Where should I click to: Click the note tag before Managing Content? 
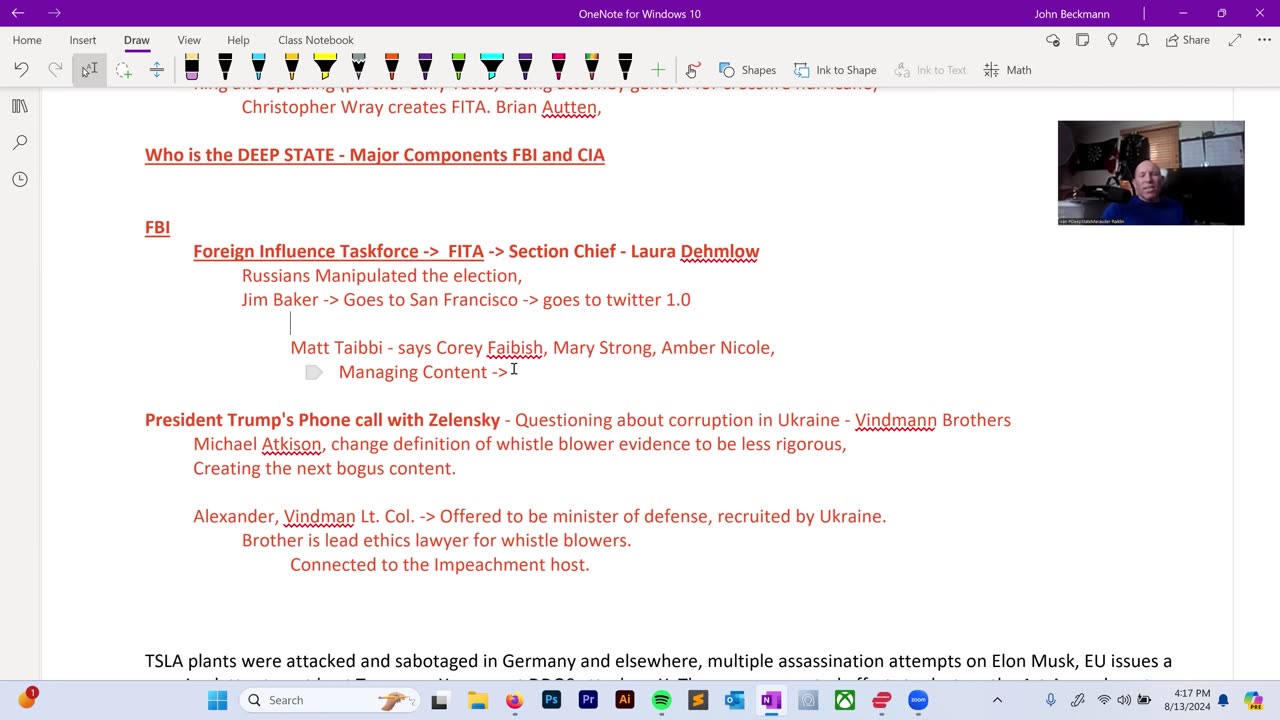(x=313, y=372)
